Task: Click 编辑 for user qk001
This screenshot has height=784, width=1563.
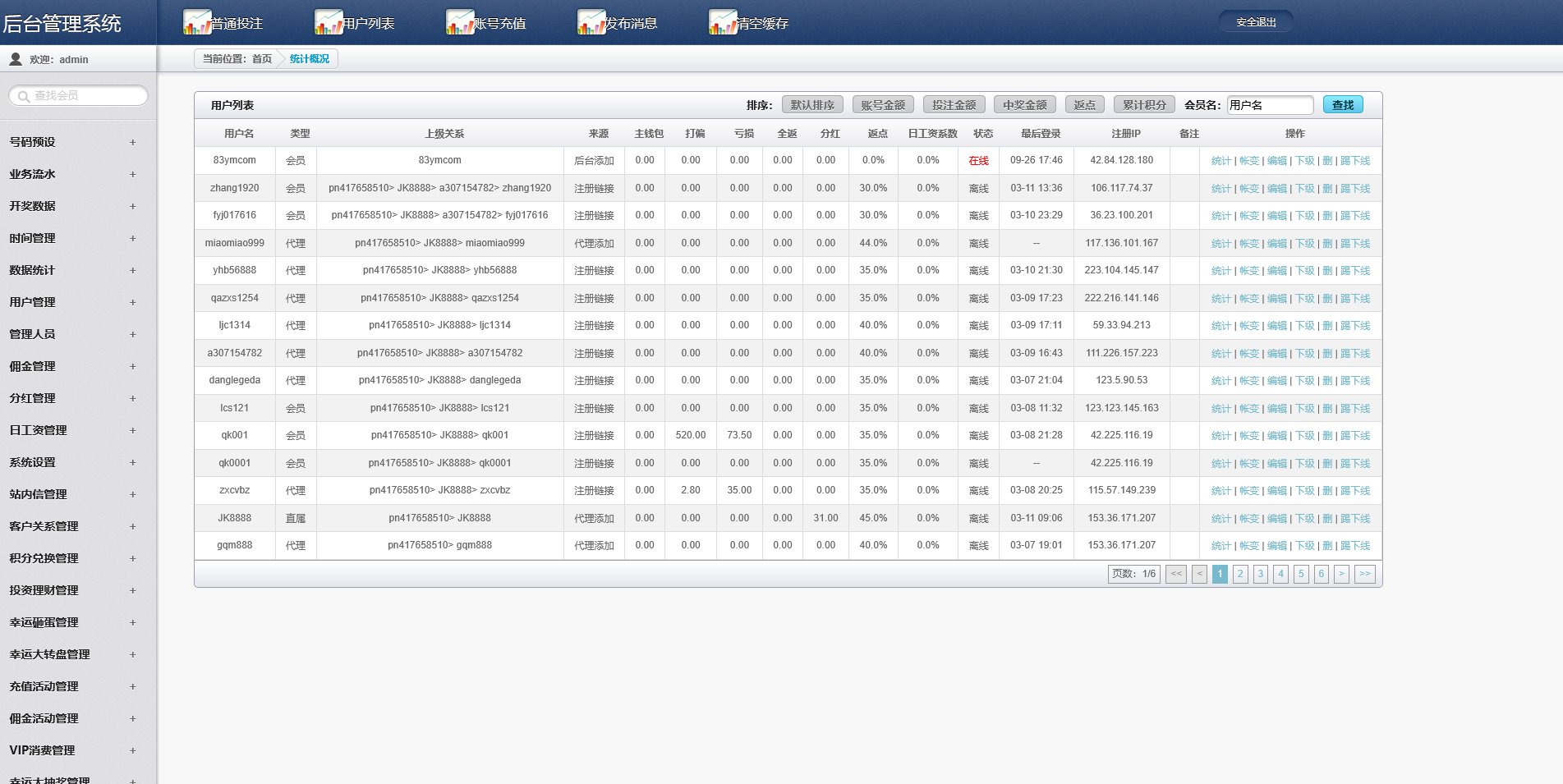Action: pos(1277,436)
